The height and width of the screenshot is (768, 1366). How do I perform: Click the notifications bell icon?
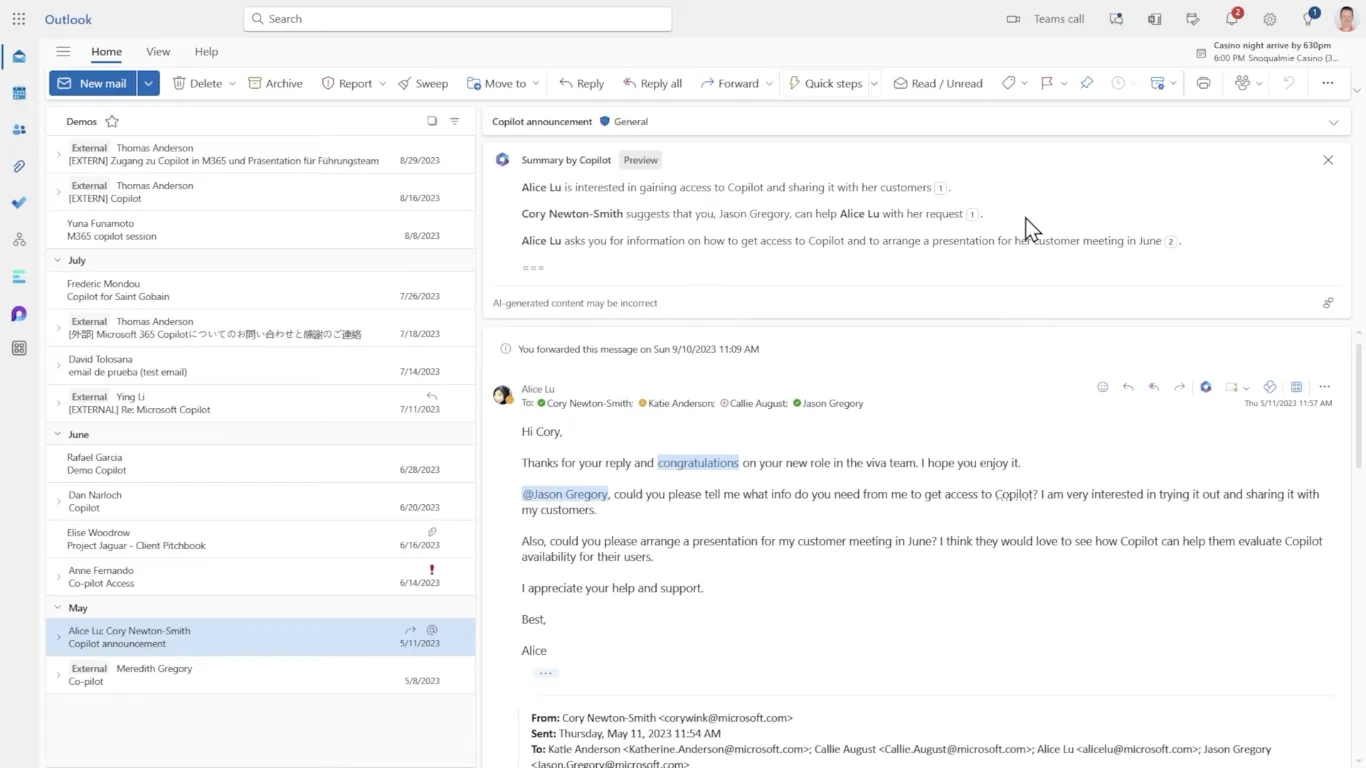coord(1232,19)
